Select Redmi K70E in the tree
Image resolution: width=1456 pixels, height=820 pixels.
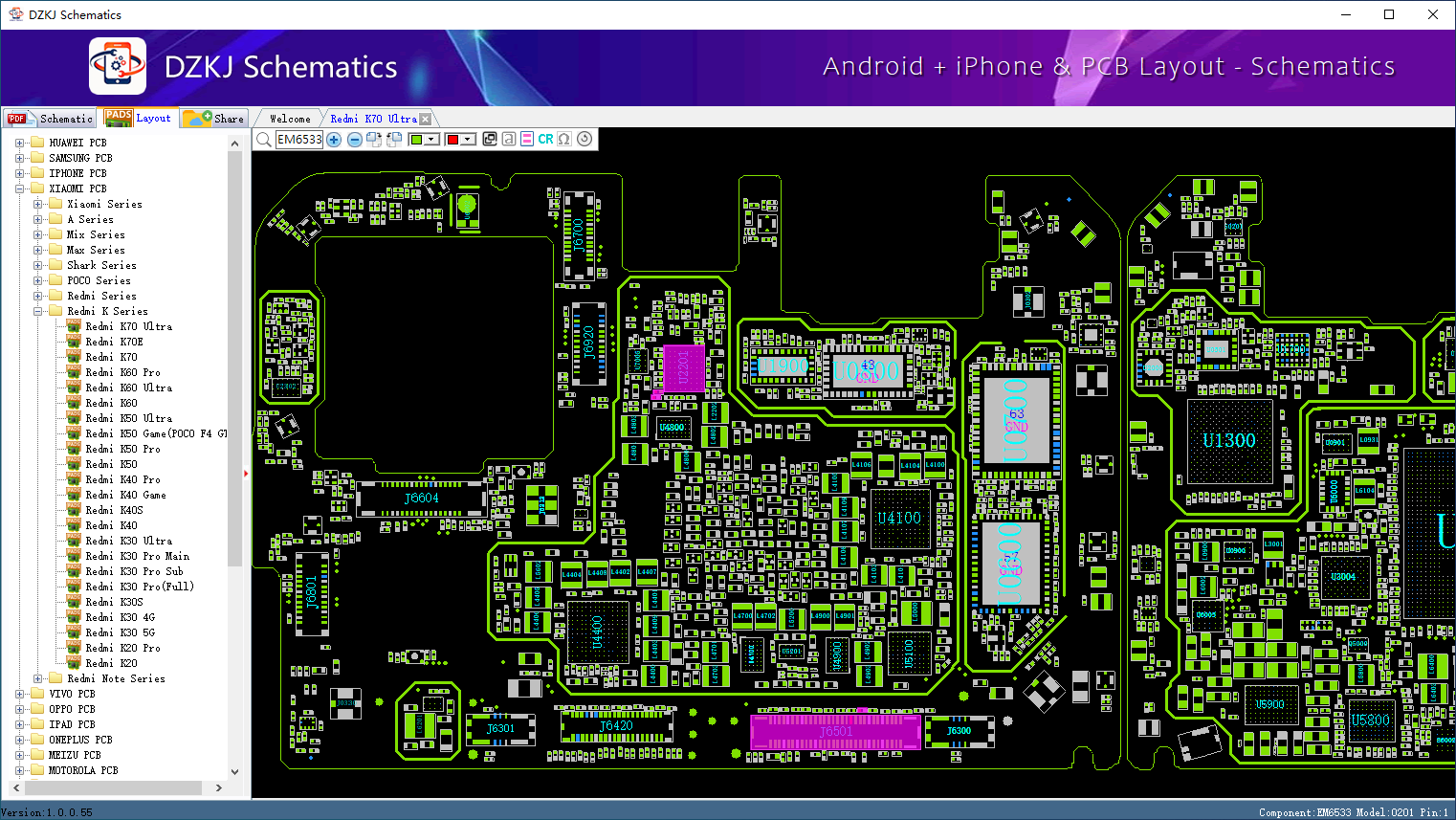pos(114,342)
